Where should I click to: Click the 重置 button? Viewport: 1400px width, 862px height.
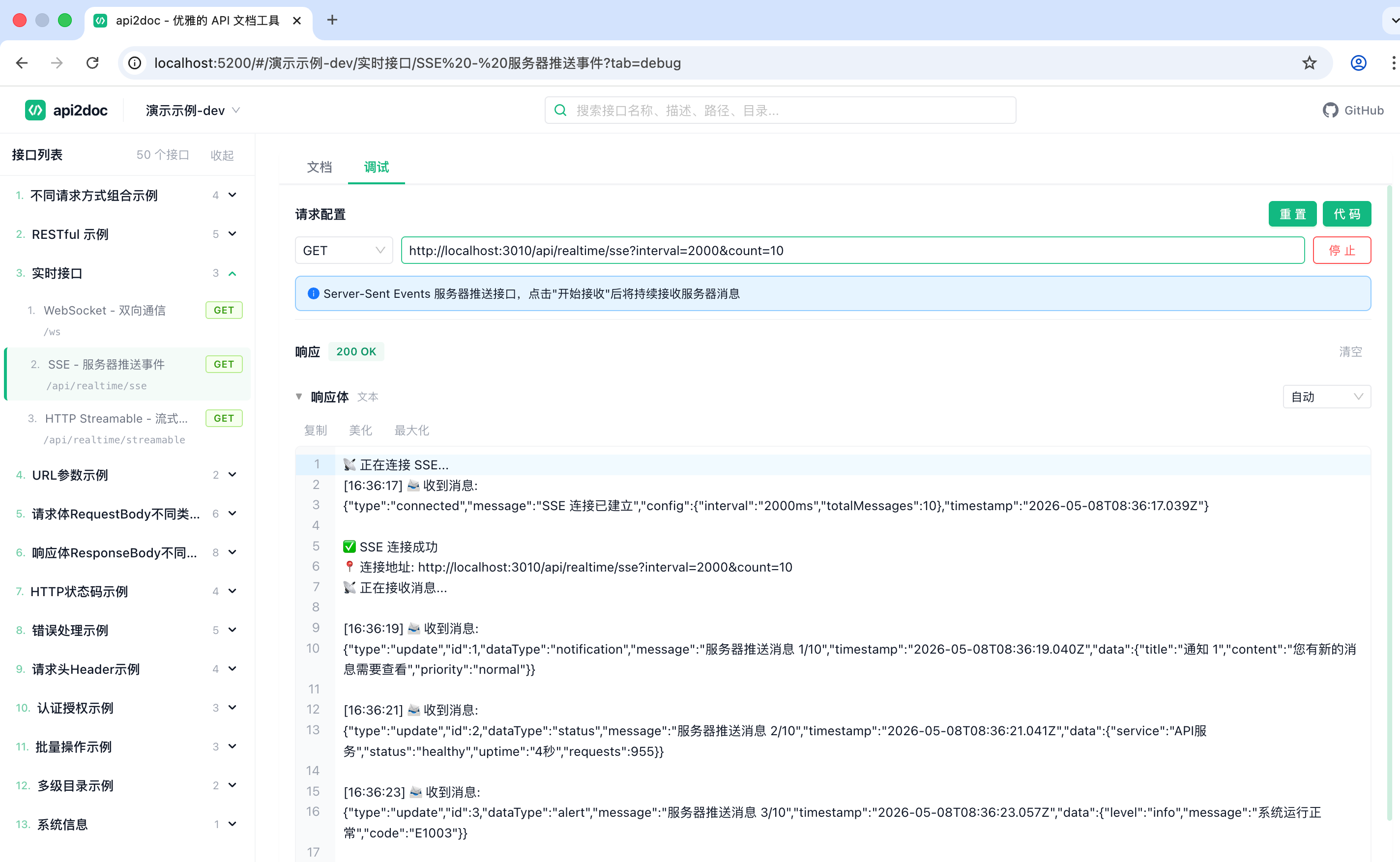pos(1292,214)
